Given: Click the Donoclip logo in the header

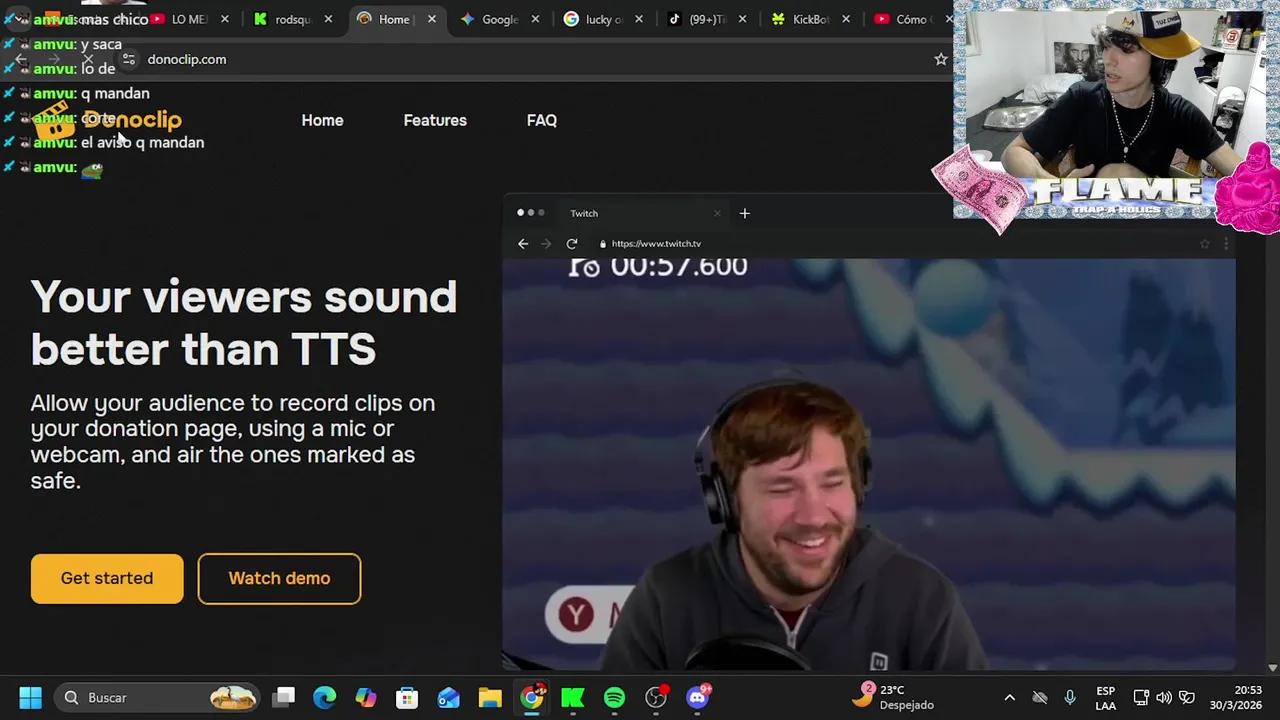Looking at the screenshot, I should [108, 120].
